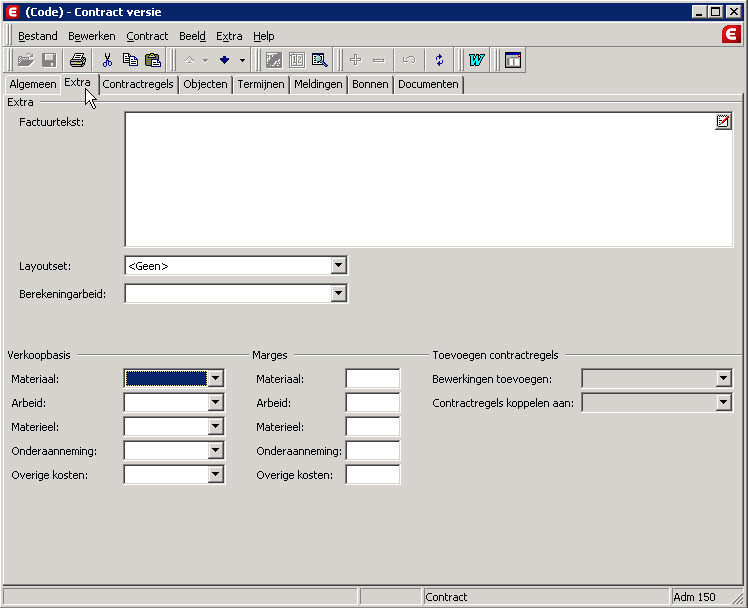Expand Verkoopbasis Arbeid dropdown
748x608 pixels.
tap(216, 402)
